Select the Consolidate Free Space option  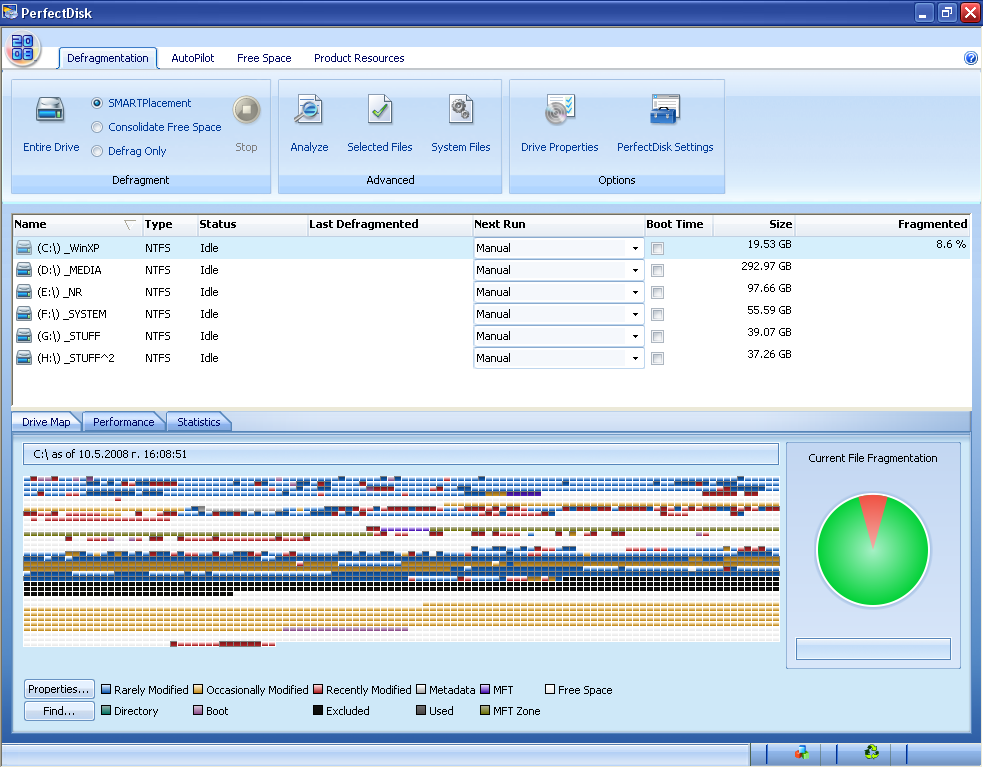[x=97, y=127]
